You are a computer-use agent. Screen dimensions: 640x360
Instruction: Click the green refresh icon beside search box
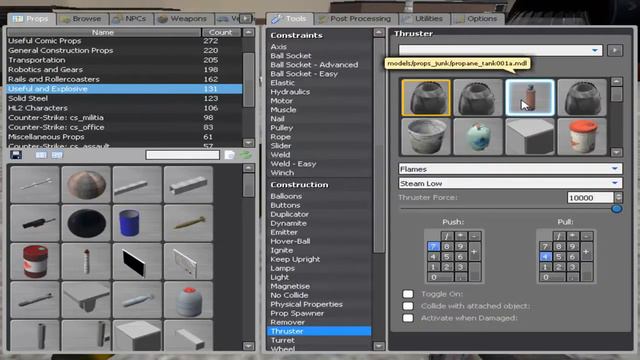pyautogui.click(x=245, y=155)
